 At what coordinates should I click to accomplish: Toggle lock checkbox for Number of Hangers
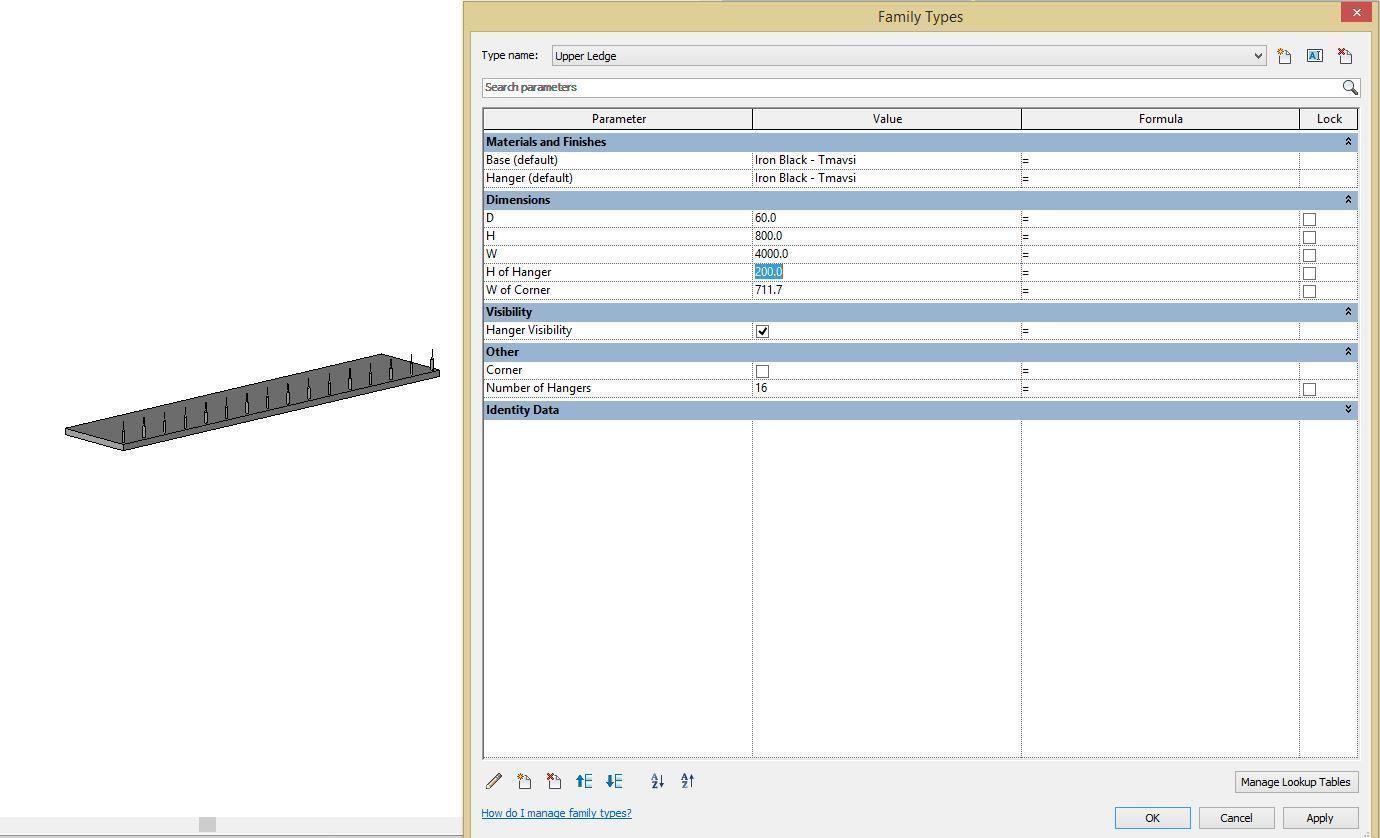tap(1309, 389)
